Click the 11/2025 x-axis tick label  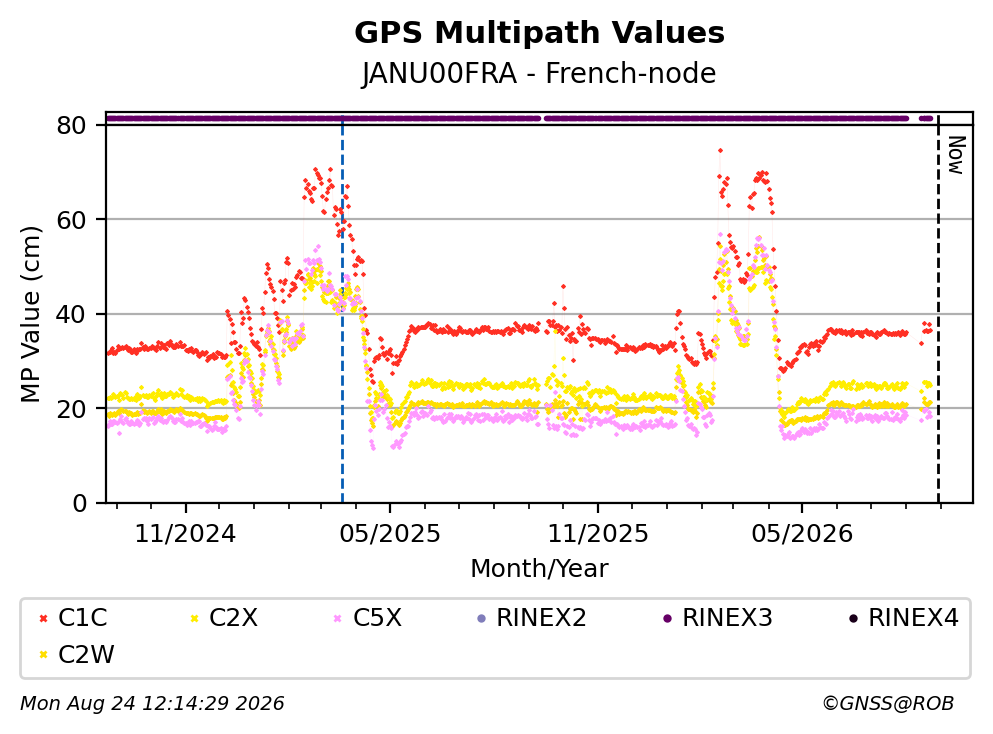coord(598,534)
